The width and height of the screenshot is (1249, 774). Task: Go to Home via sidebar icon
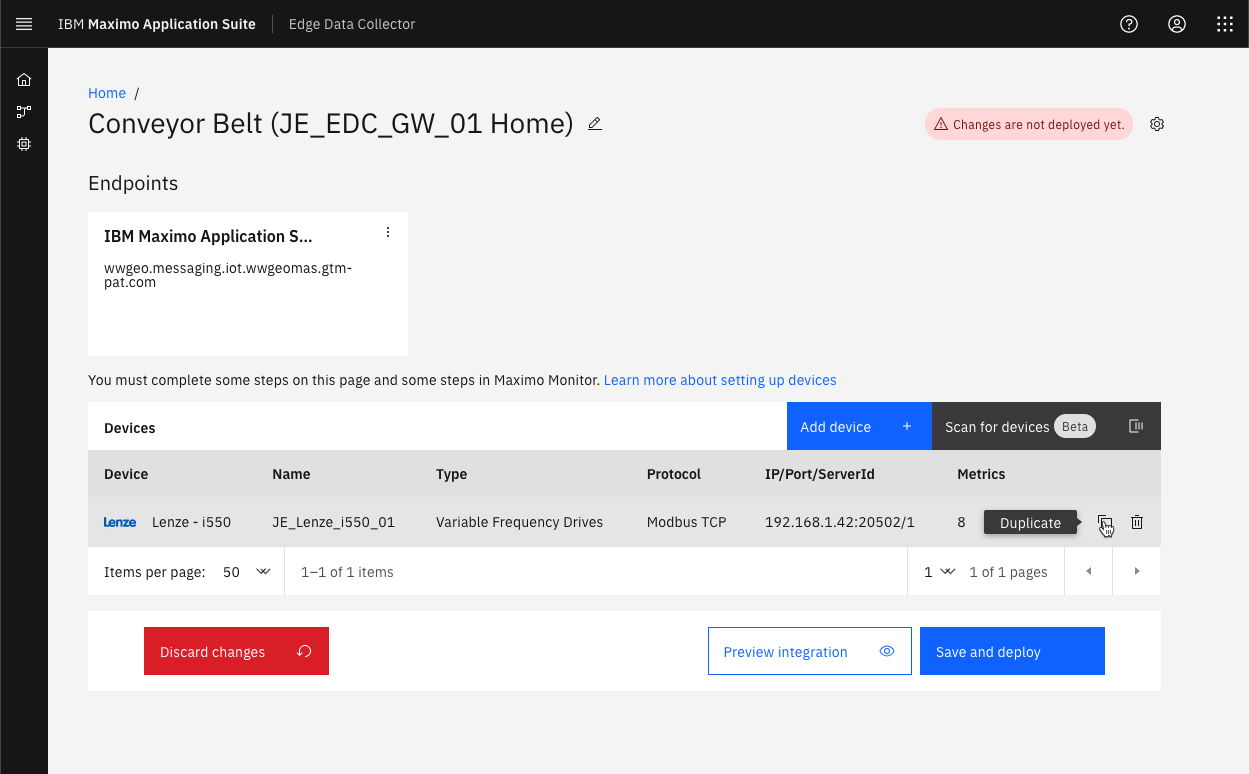(x=24, y=80)
